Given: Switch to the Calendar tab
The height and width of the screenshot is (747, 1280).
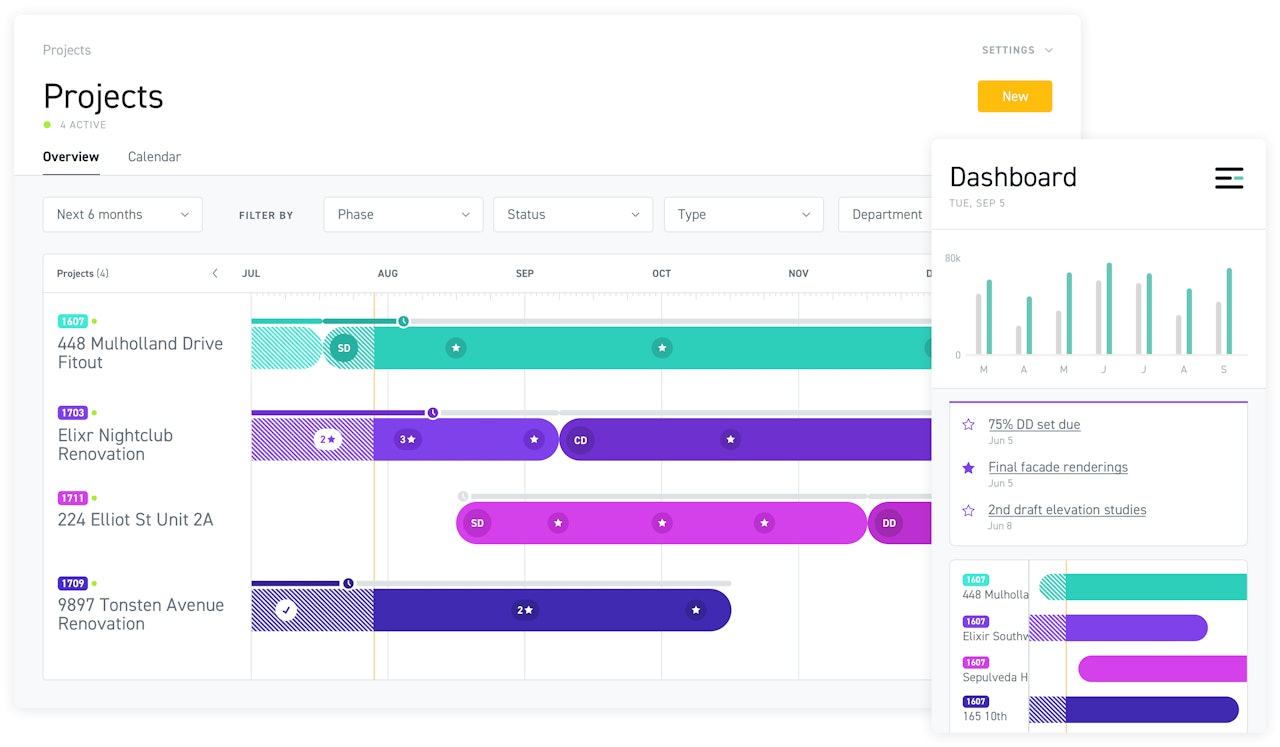Looking at the screenshot, I should point(154,157).
